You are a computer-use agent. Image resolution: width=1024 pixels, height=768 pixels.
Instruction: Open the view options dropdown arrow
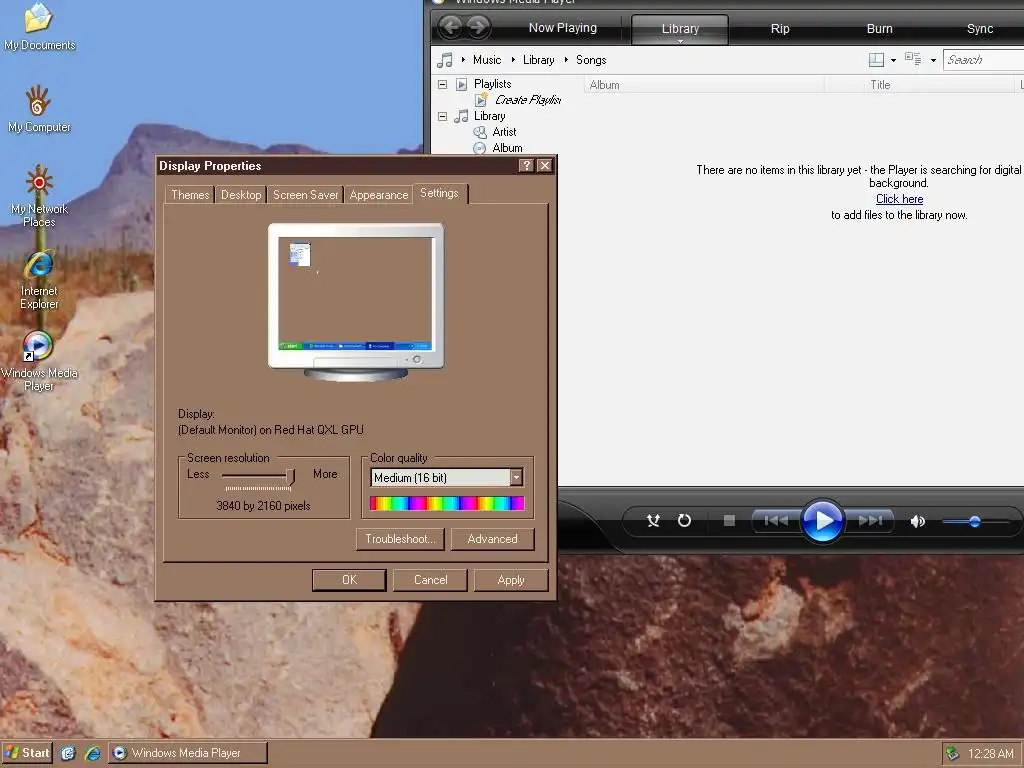coord(933,60)
